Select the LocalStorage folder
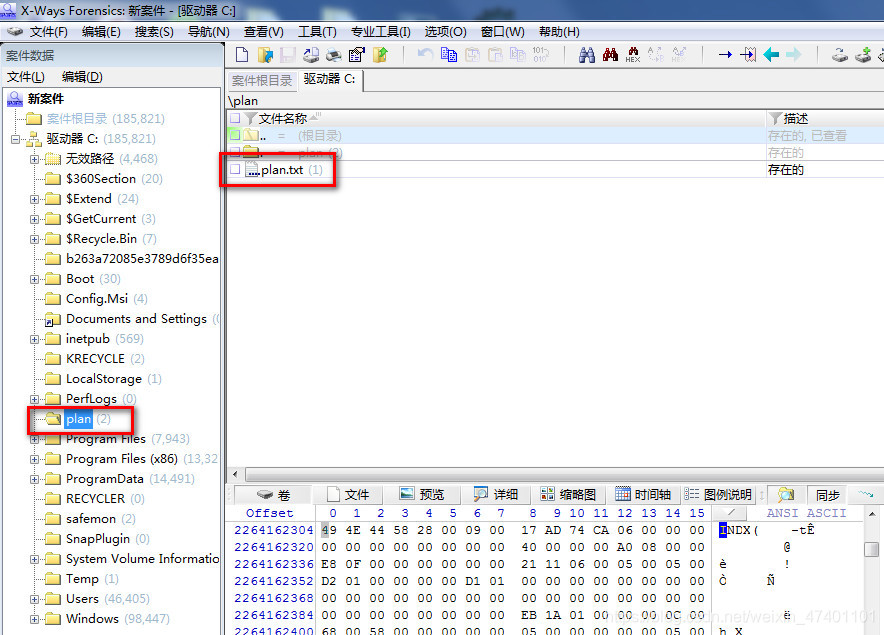The image size is (884, 635). (x=104, y=379)
